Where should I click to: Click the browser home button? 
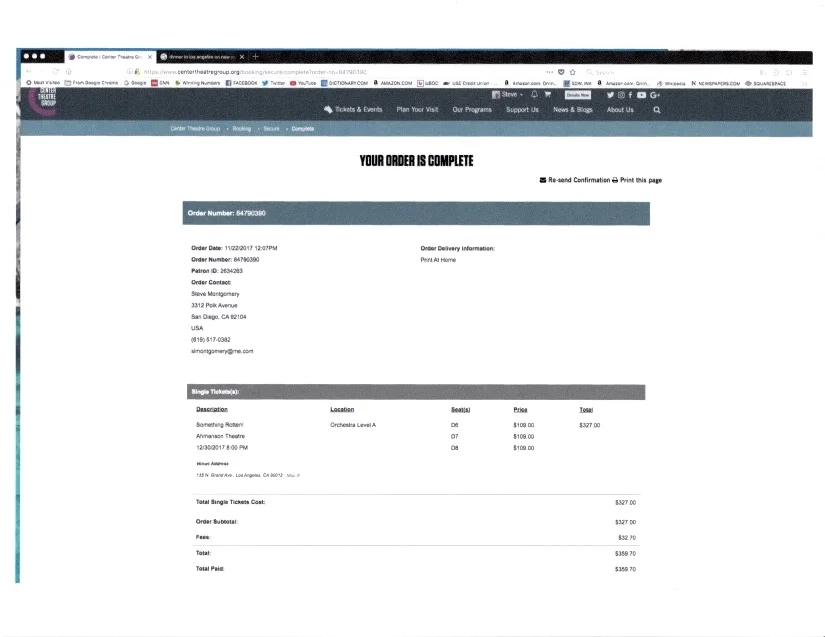(68, 72)
